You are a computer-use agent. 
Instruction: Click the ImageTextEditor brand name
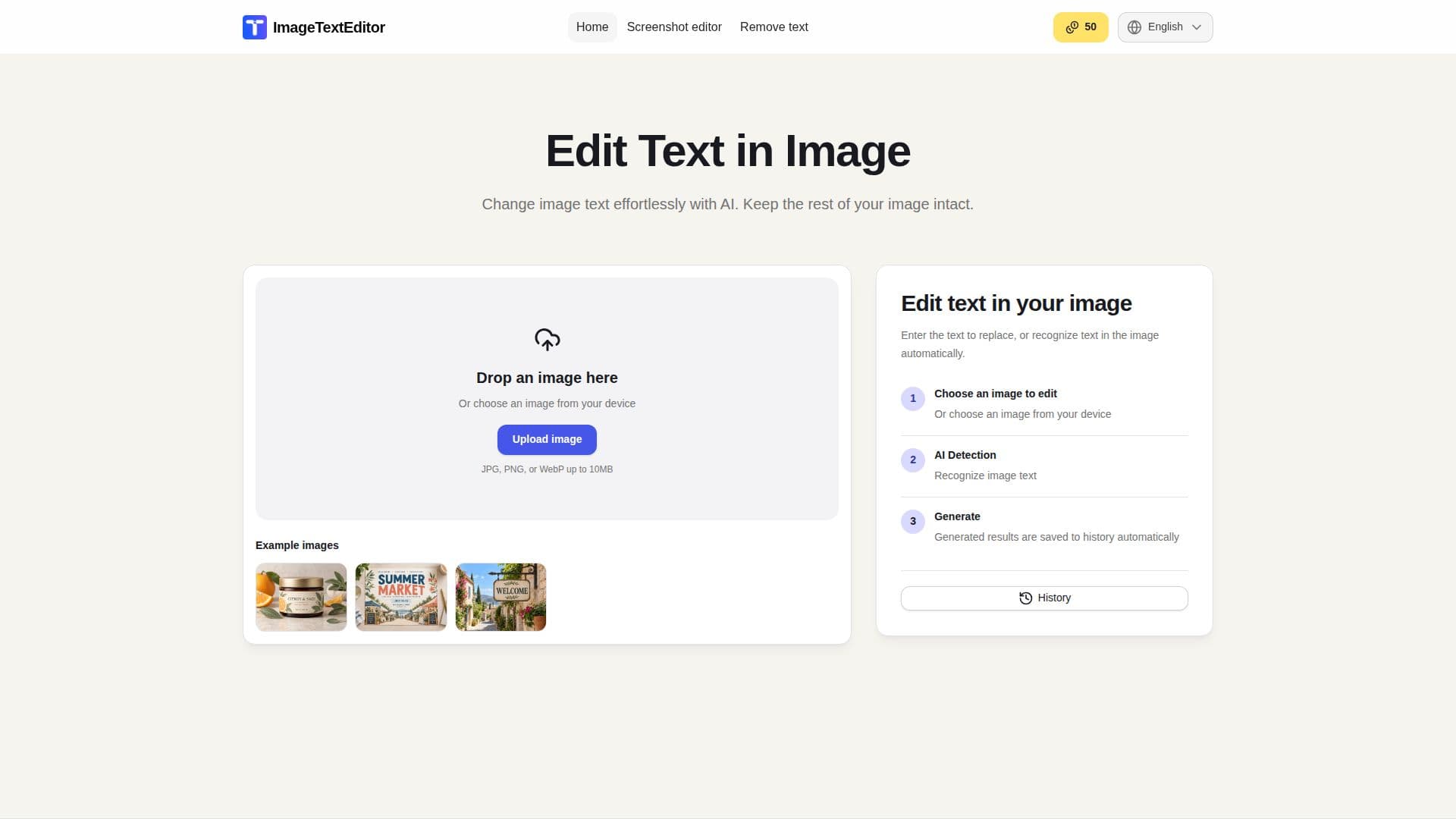coord(328,27)
